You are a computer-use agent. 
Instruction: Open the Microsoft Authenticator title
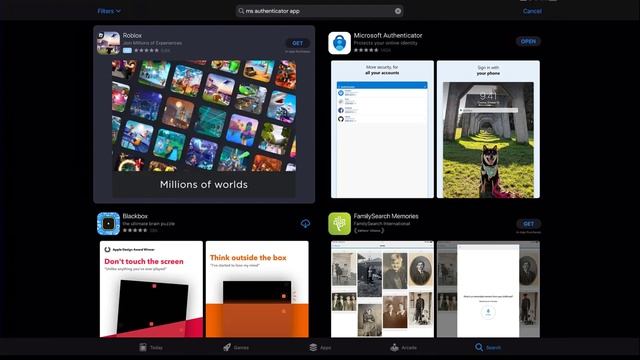(x=388, y=36)
